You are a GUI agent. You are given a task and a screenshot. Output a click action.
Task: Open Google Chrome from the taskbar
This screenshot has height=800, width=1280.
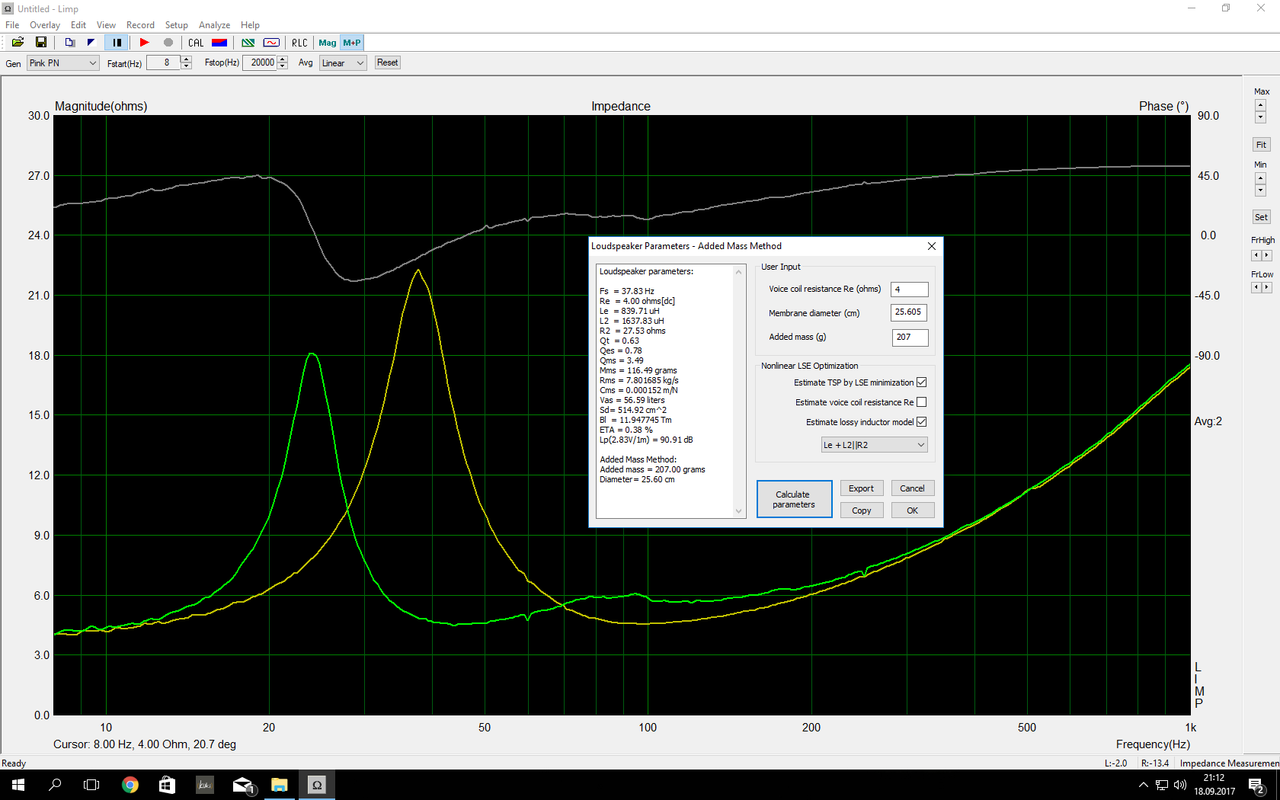pyautogui.click(x=130, y=784)
